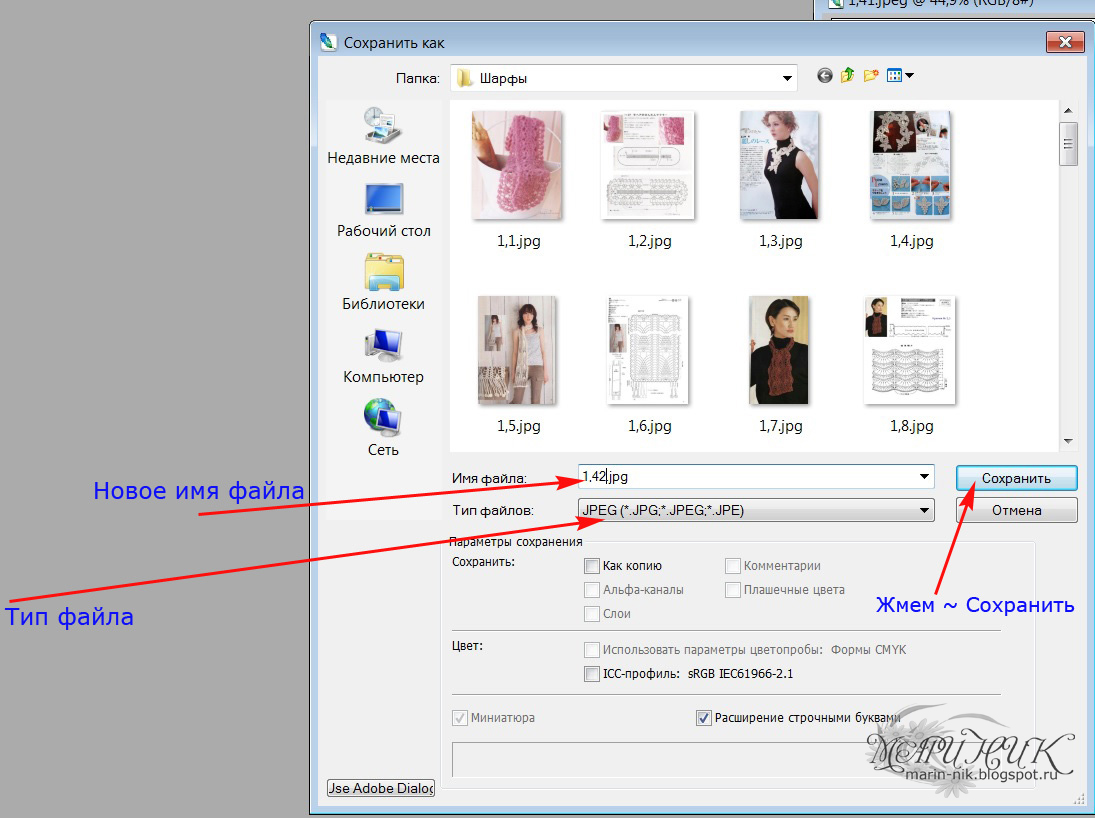
Task: Open Recent Places (Недавние места) shortcut
Action: coord(383,136)
